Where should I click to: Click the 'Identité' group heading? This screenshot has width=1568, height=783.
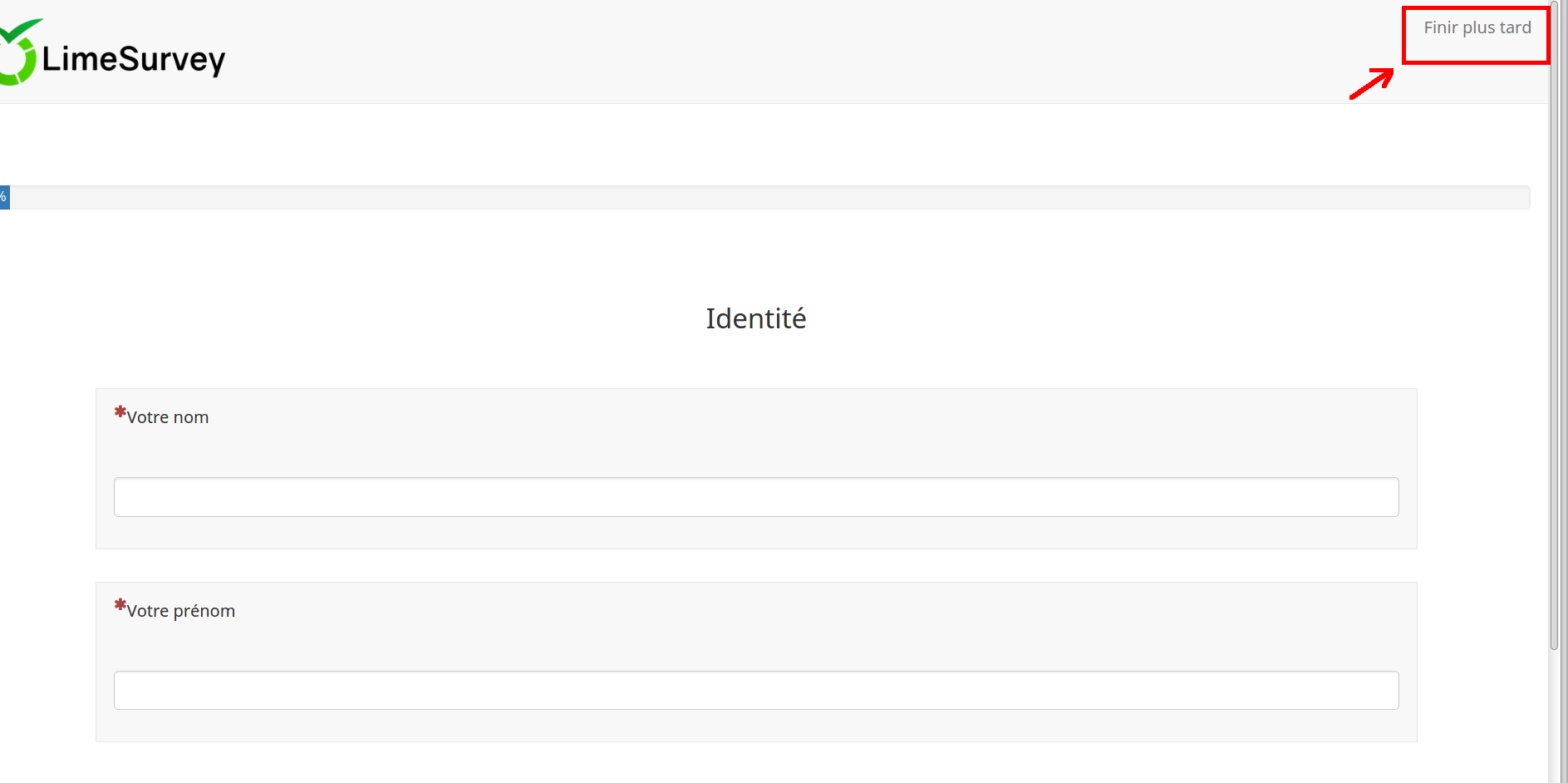point(756,318)
